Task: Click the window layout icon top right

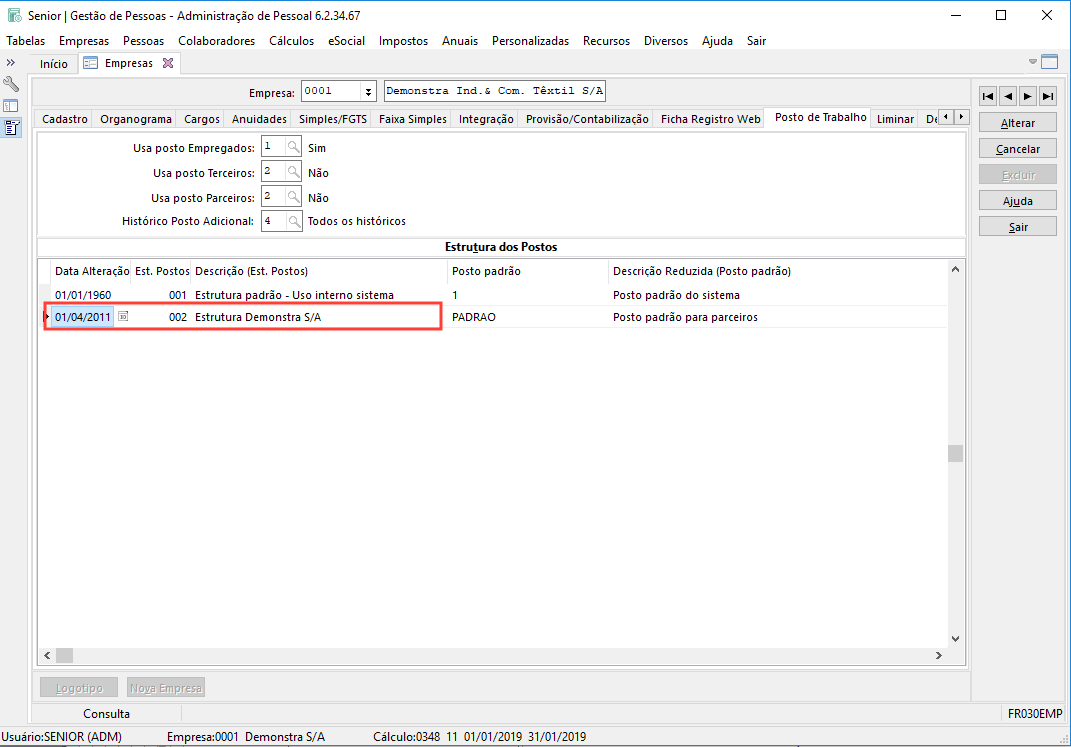Action: pyautogui.click(x=1050, y=61)
